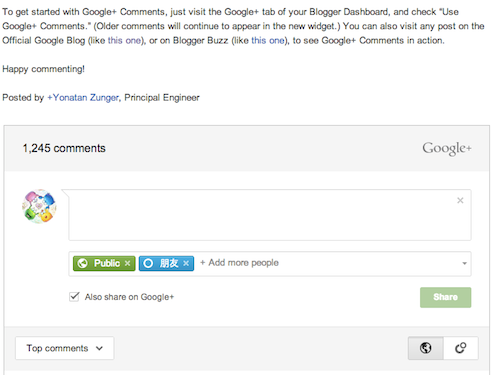Open the second 'this one' Blogger Buzz link
Viewport: 500px width, 375px height.
pos(268,41)
